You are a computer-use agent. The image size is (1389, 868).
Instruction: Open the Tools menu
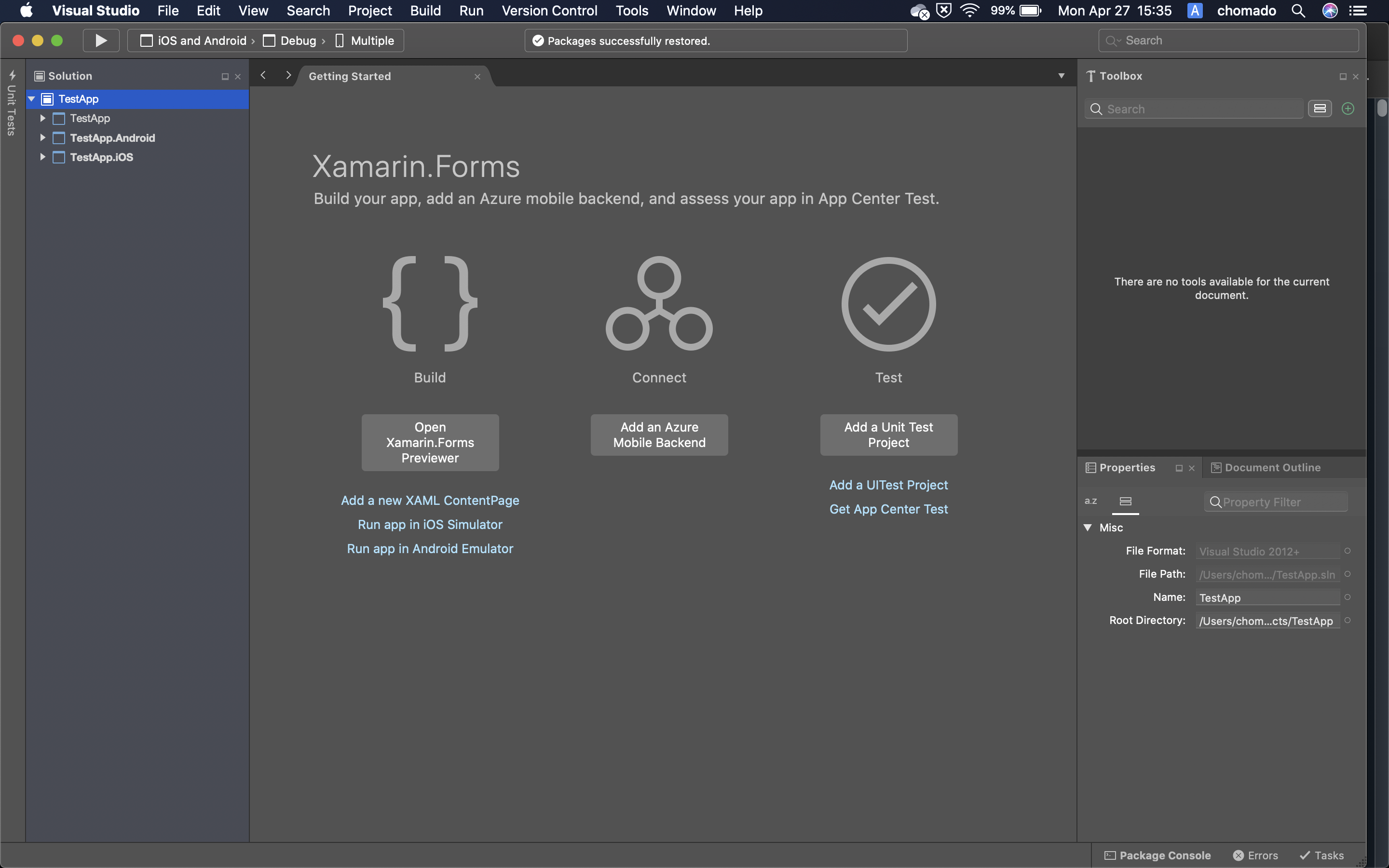pyautogui.click(x=632, y=10)
